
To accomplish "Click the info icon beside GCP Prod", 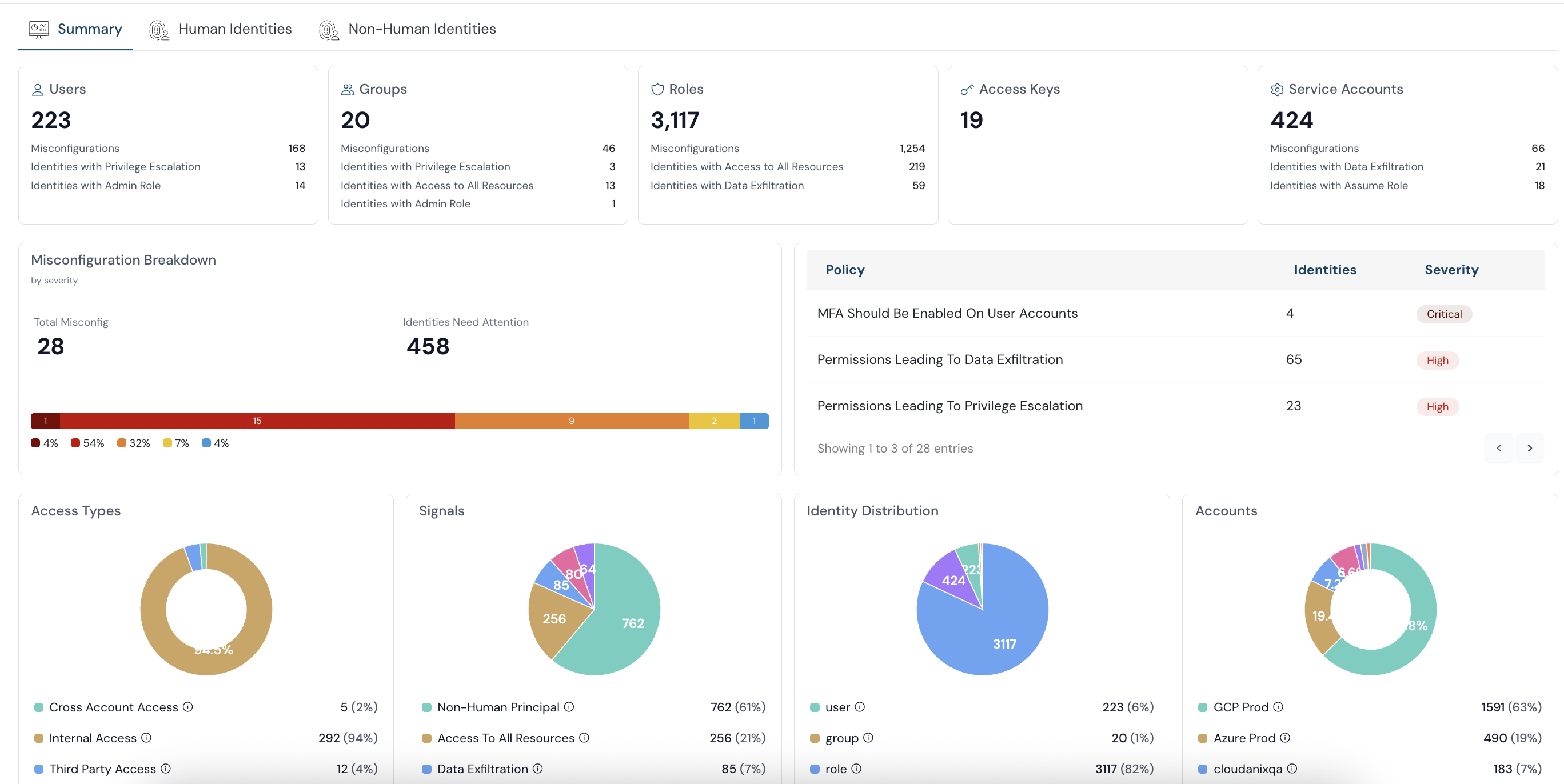I will 1278,706.
